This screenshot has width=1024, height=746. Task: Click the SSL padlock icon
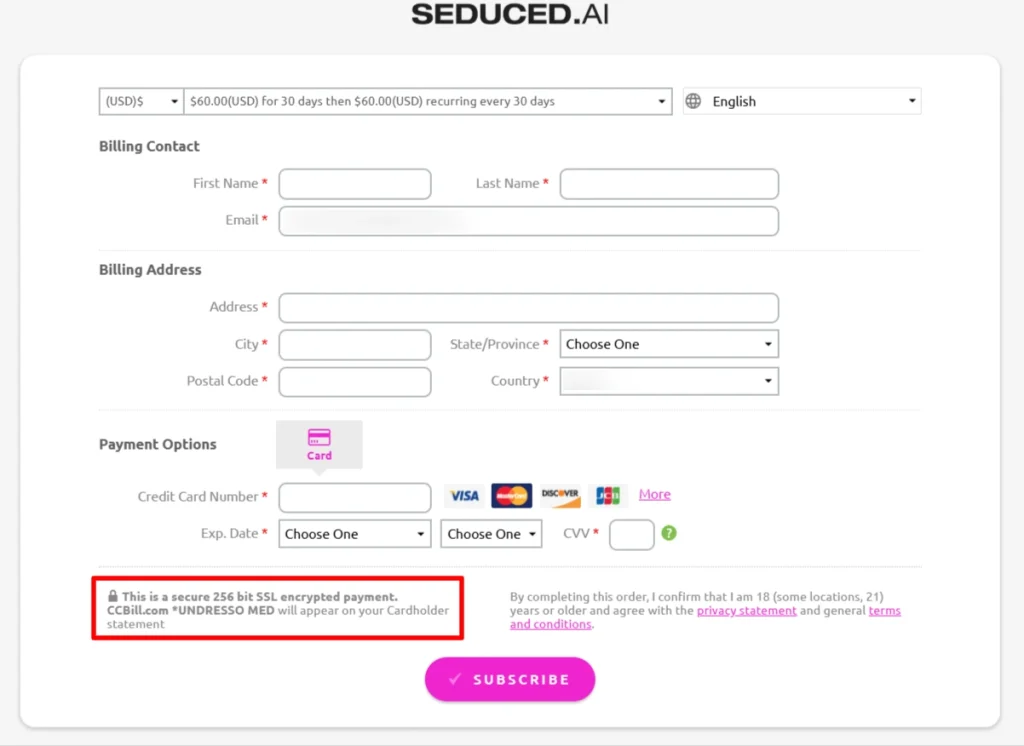[113, 595]
